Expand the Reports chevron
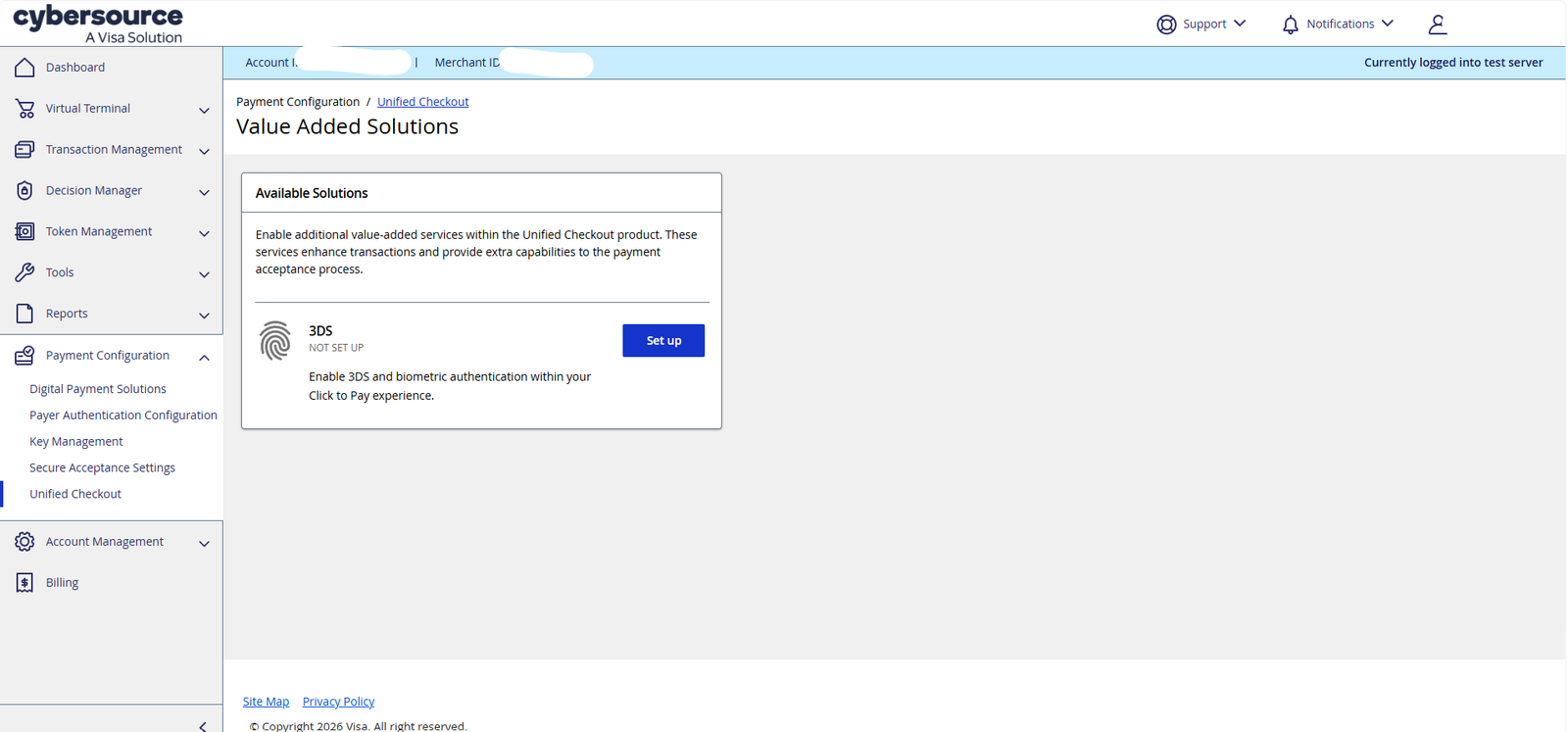1568x732 pixels. coord(204,317)
